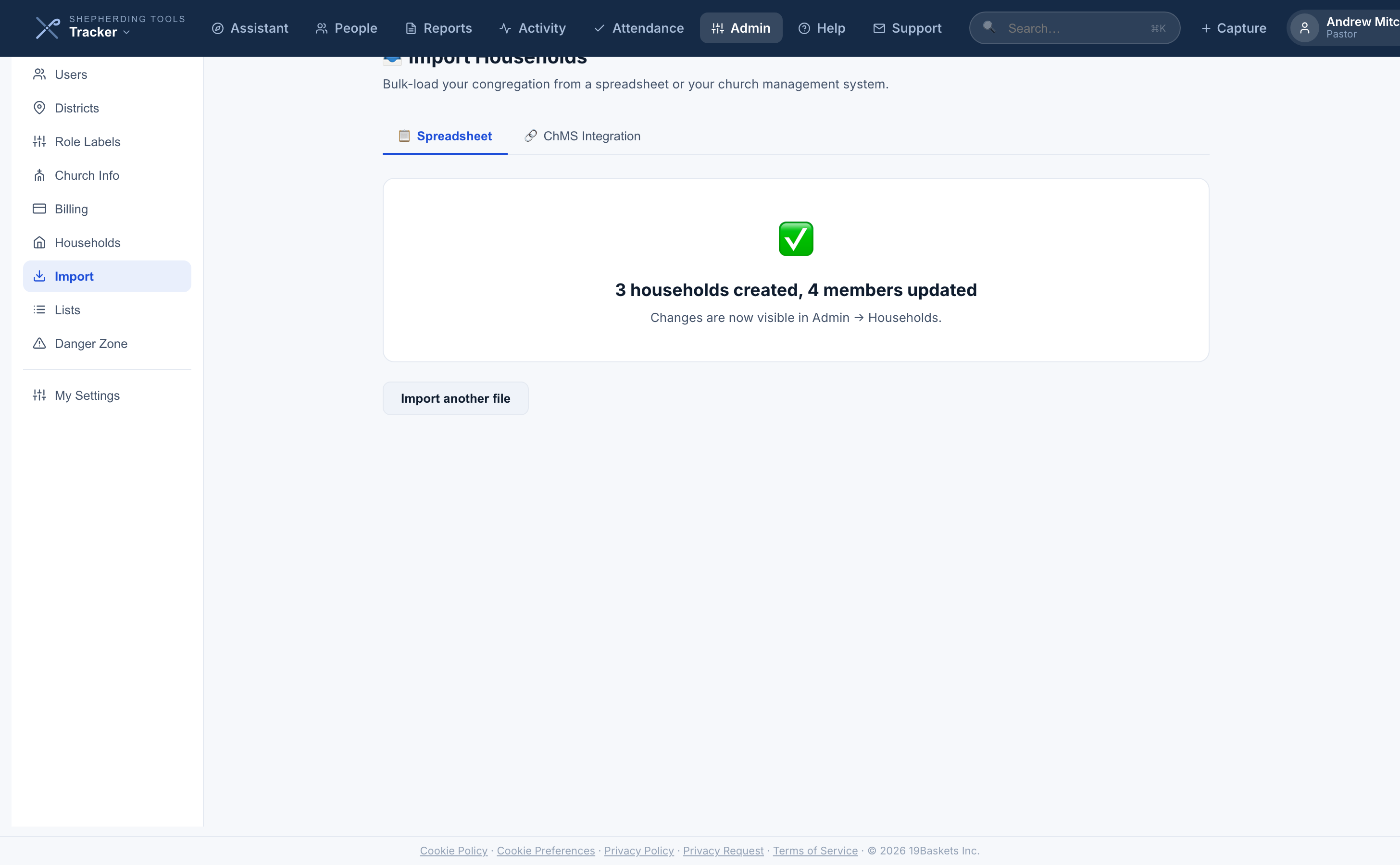The image size is (1400, 865).
Task: Open the Role Labels sliders icon
Action: (39, 141)
